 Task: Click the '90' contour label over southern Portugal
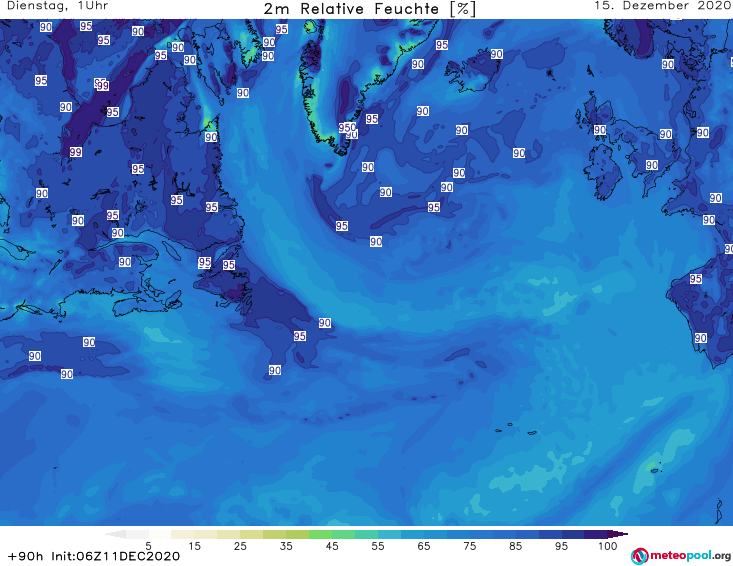(700, 338)
